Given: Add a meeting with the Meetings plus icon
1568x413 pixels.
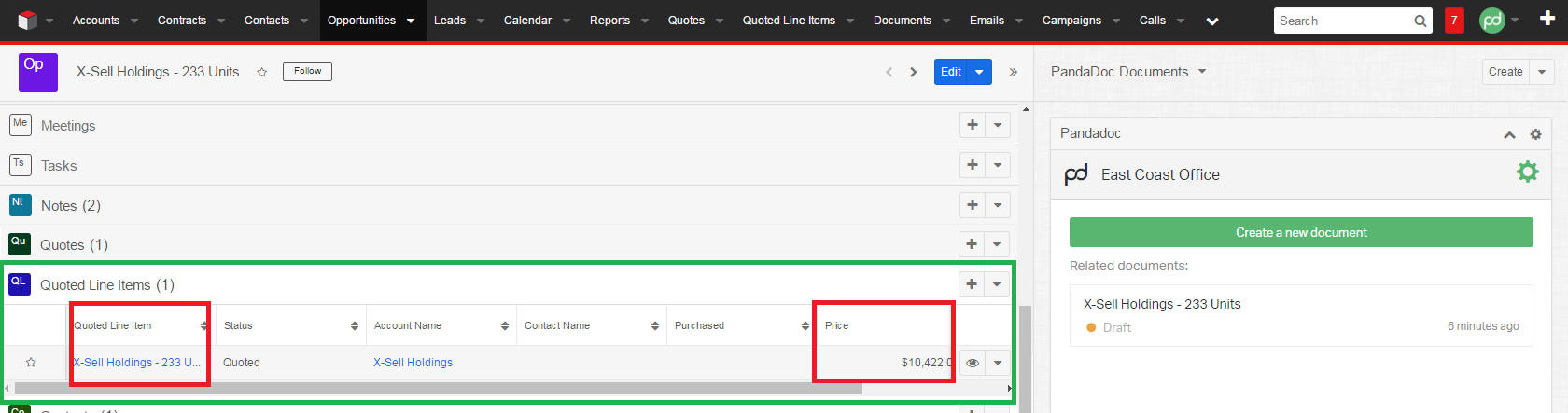Looking at the screenshot, I should point(973,125).
